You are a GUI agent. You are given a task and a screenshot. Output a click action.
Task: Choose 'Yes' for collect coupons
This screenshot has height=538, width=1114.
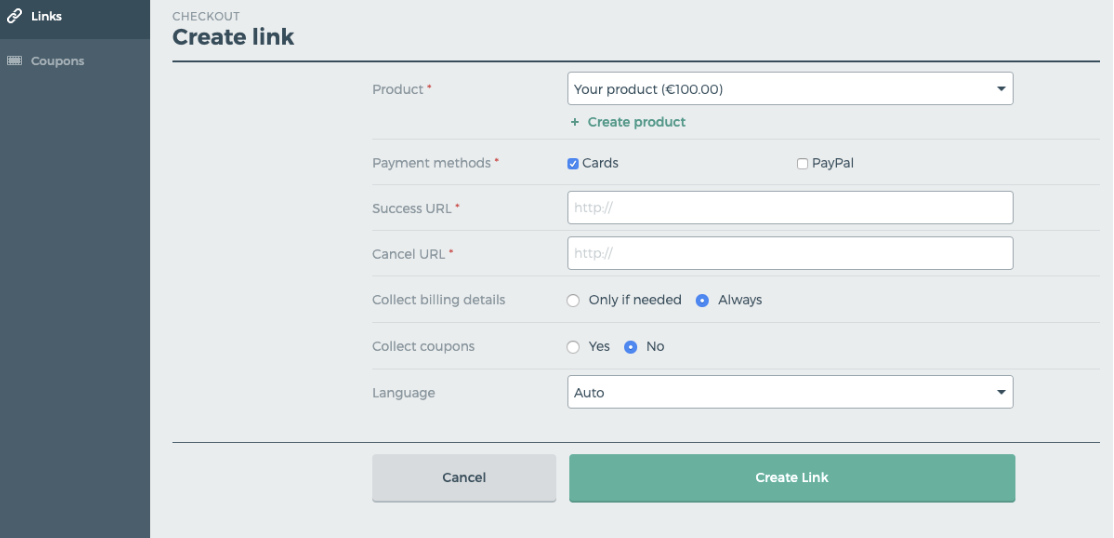pyautogui.click(x=574, y=347)
